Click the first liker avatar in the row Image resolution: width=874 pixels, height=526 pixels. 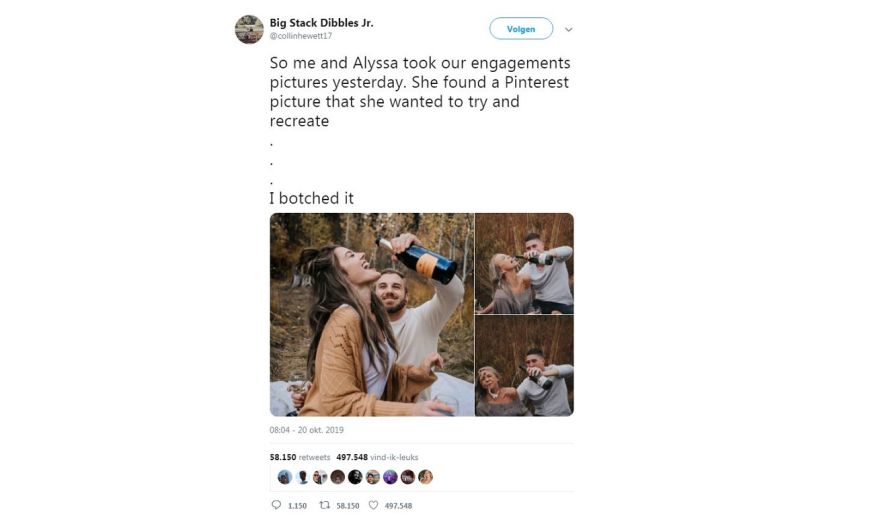tap(284, 477)
